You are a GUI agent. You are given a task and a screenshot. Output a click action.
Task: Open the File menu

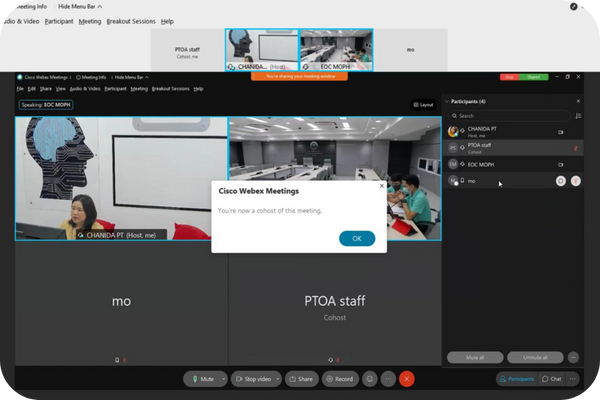20,89
